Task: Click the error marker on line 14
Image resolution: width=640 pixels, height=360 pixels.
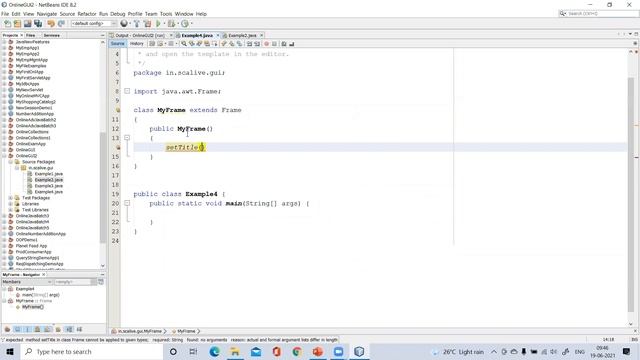Action: (x=118, y=148)
